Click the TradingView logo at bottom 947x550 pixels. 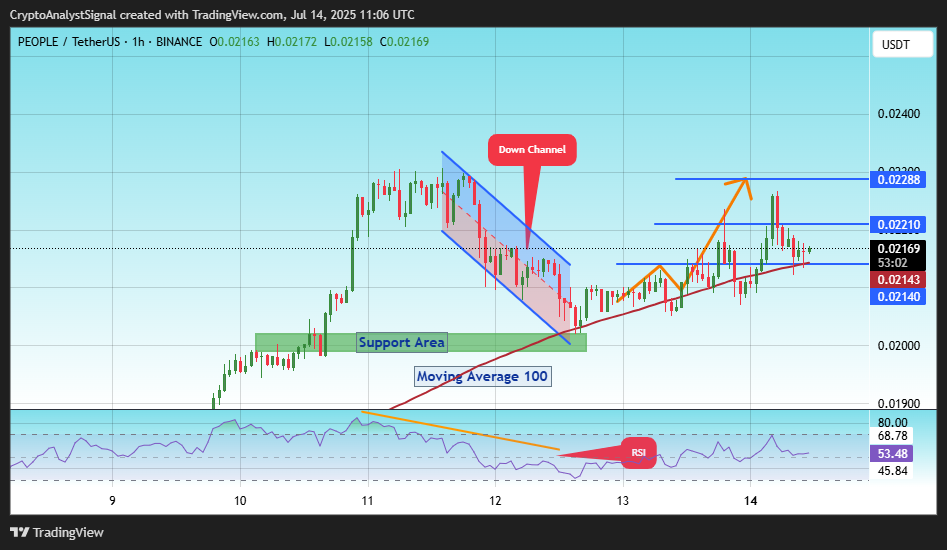[57, 532]
